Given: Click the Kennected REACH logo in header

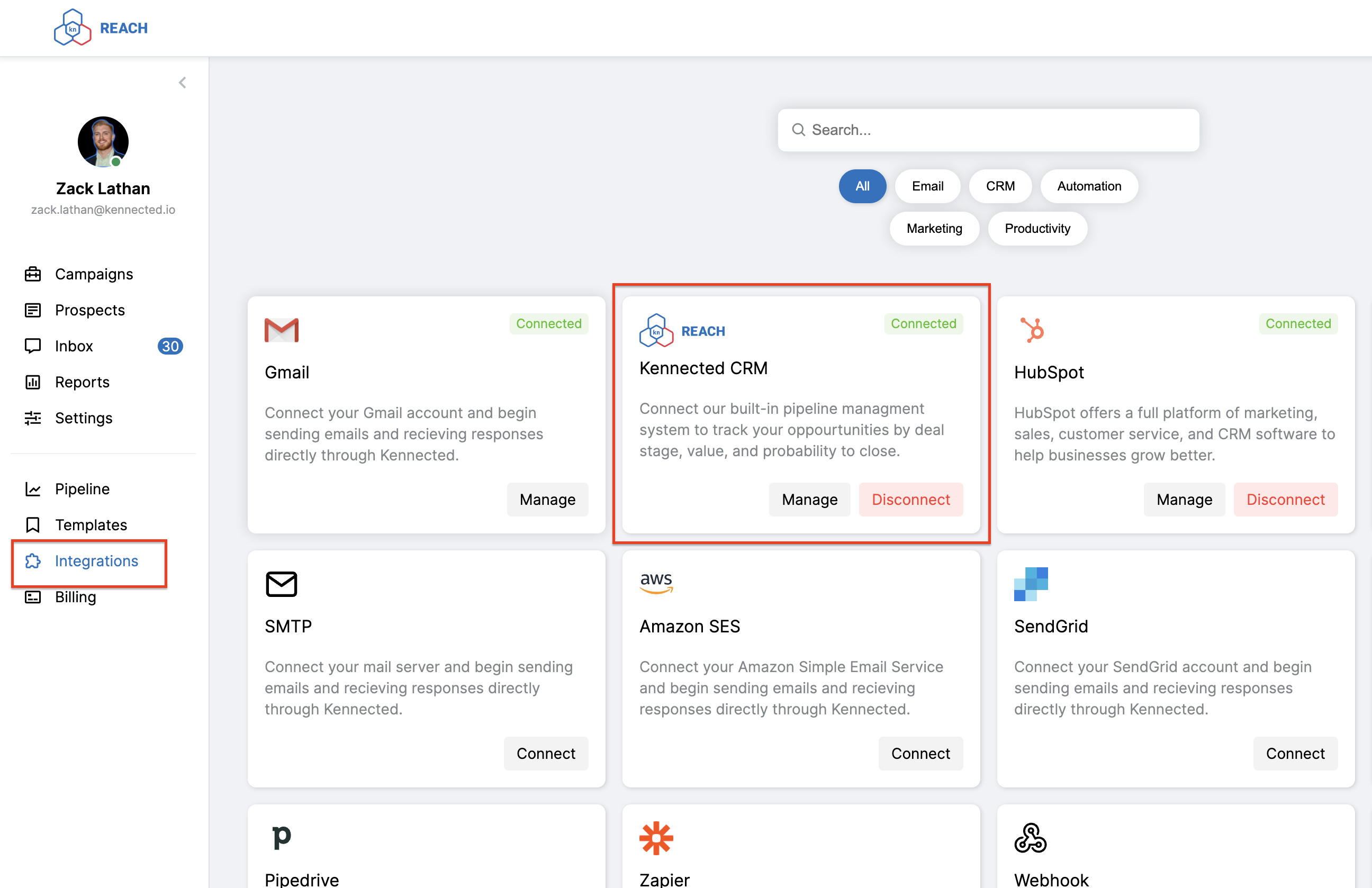Looking at the screenshot, I should (101, 28).
